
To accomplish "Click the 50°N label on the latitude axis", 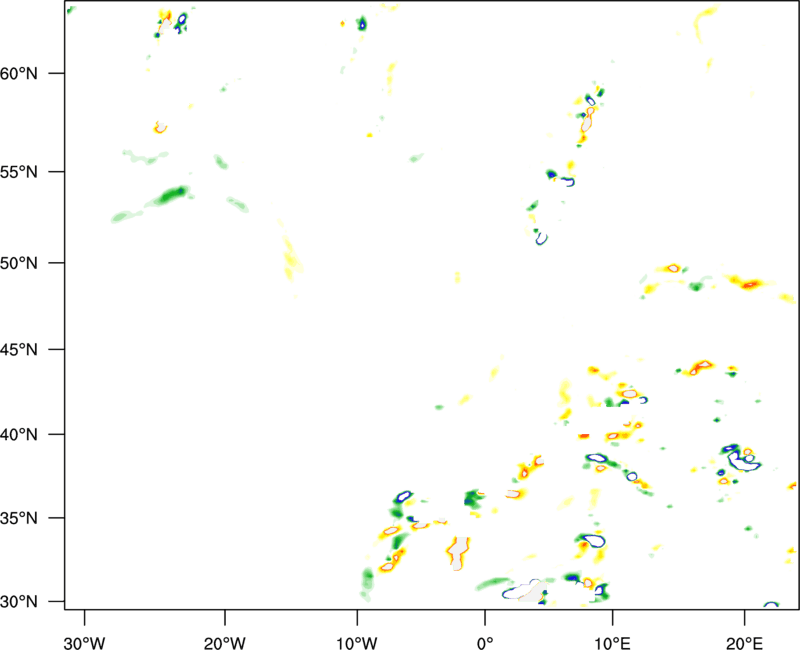I will (19, 263).
